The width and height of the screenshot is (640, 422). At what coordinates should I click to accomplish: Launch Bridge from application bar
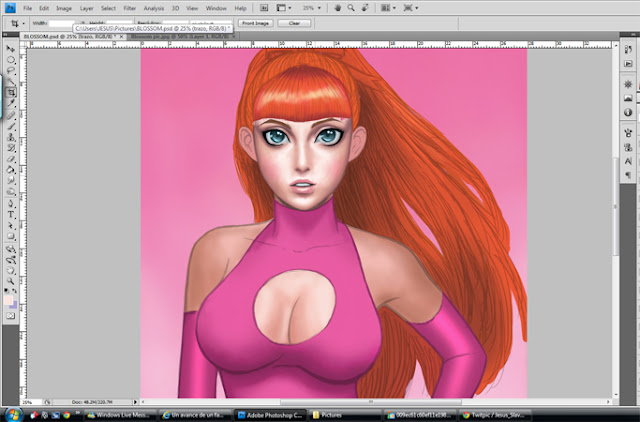click(264, 8)
